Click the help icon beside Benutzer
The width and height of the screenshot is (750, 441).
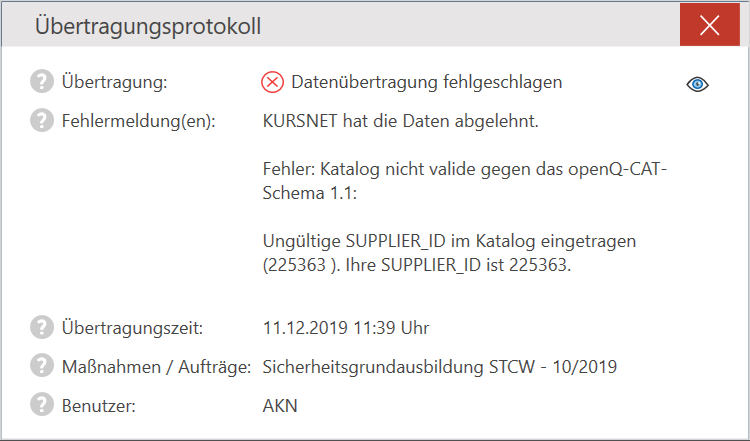click(42, 405)
